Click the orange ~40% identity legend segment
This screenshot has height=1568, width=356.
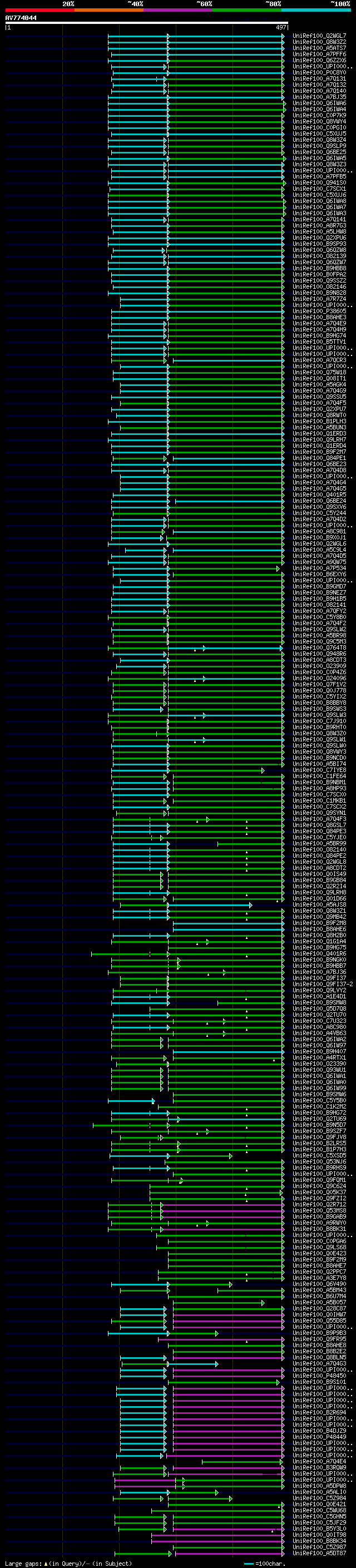click(108, 10)
